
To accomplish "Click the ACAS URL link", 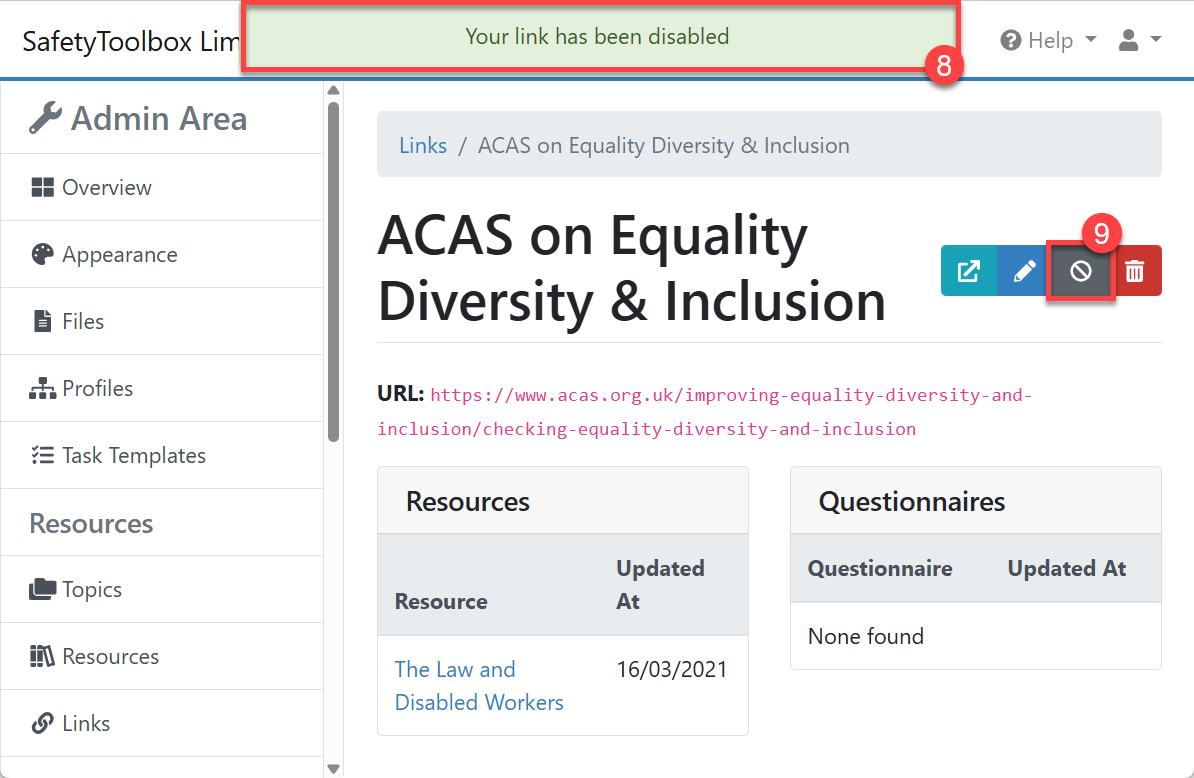I will pyautogui.click(x=704, y=412).
